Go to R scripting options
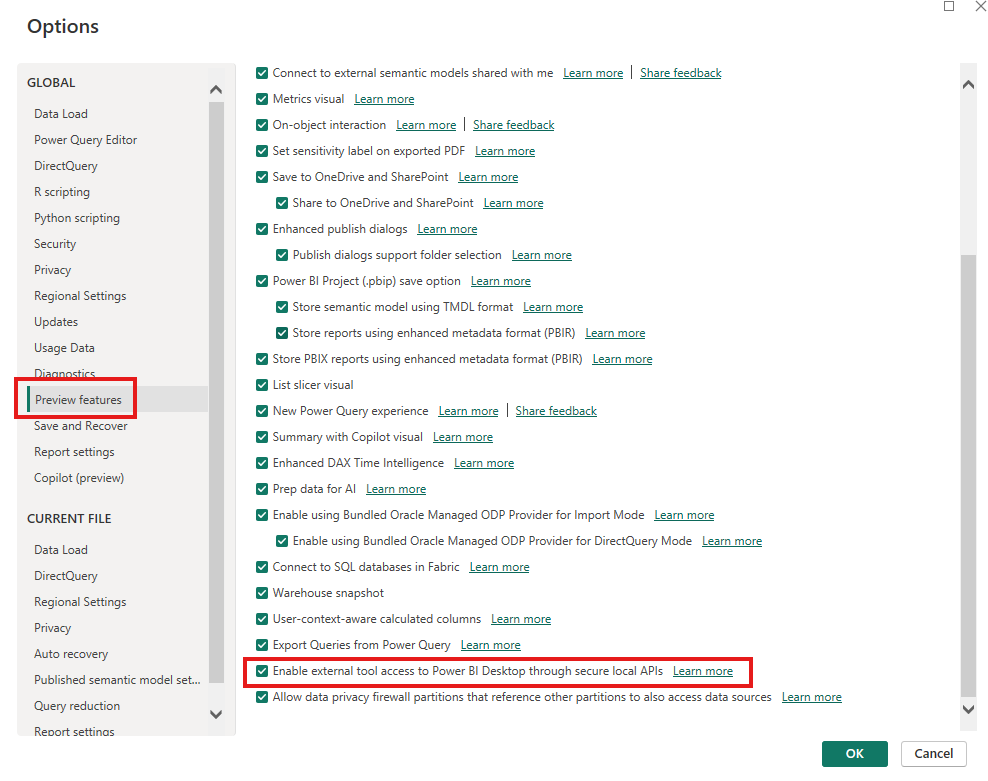The width and height of the screenshot is (988, 781). (x=62, y=192)
